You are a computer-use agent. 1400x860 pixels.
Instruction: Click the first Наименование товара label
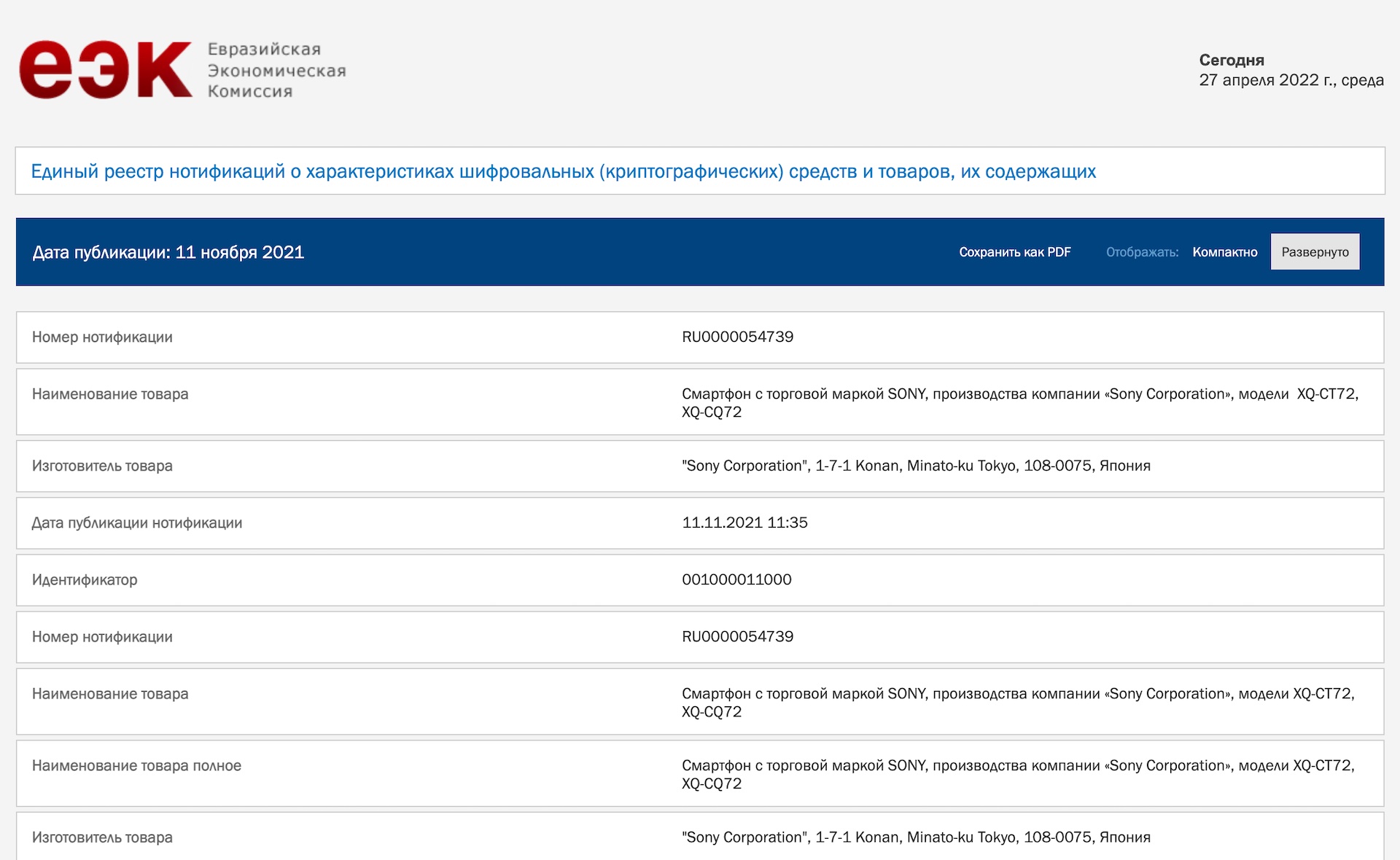[x=110, y=394]
